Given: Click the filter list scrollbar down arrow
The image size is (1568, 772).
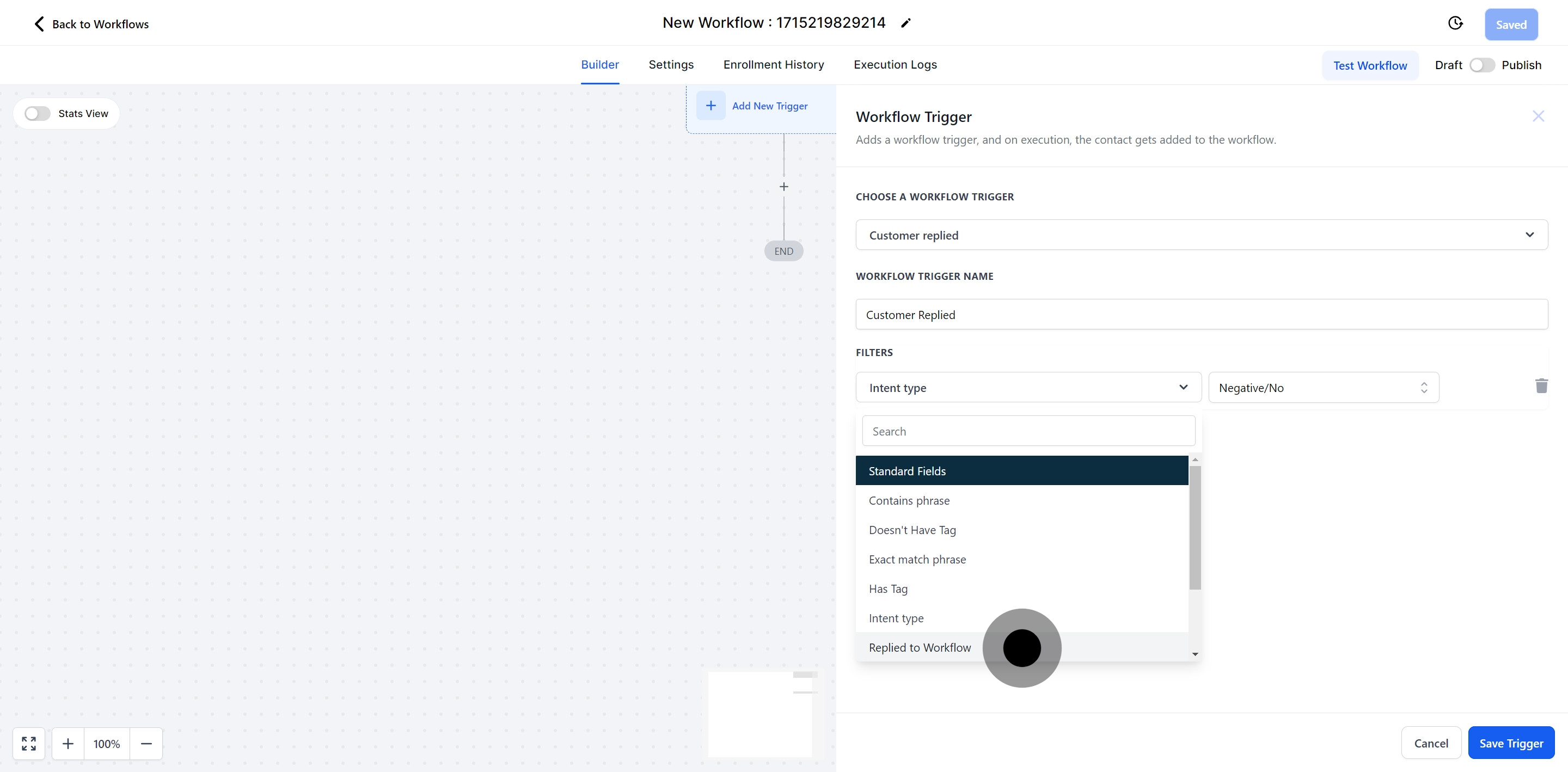Looking at the screenshot, I should tap(1195, 654).
